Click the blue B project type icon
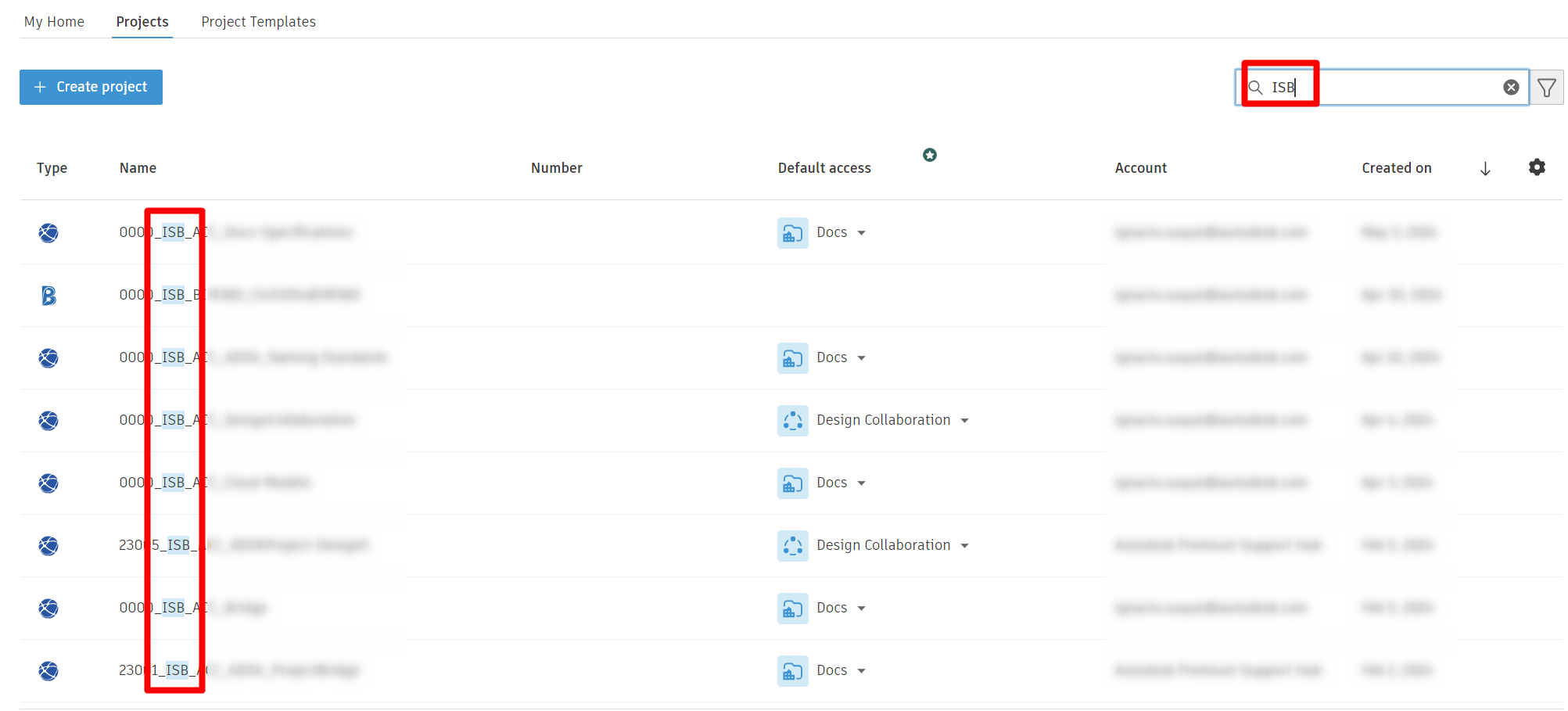This screenshot has width=1568, height=711. pos(48,295)
